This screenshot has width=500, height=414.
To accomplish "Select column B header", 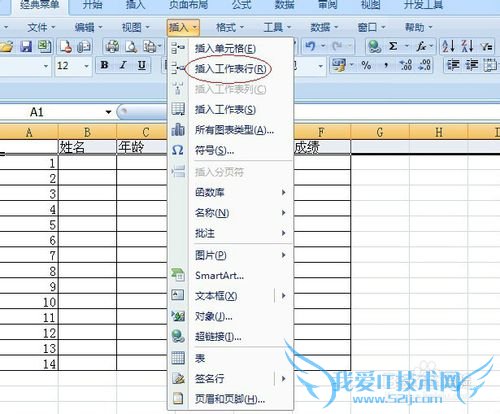I will [87, 132].
